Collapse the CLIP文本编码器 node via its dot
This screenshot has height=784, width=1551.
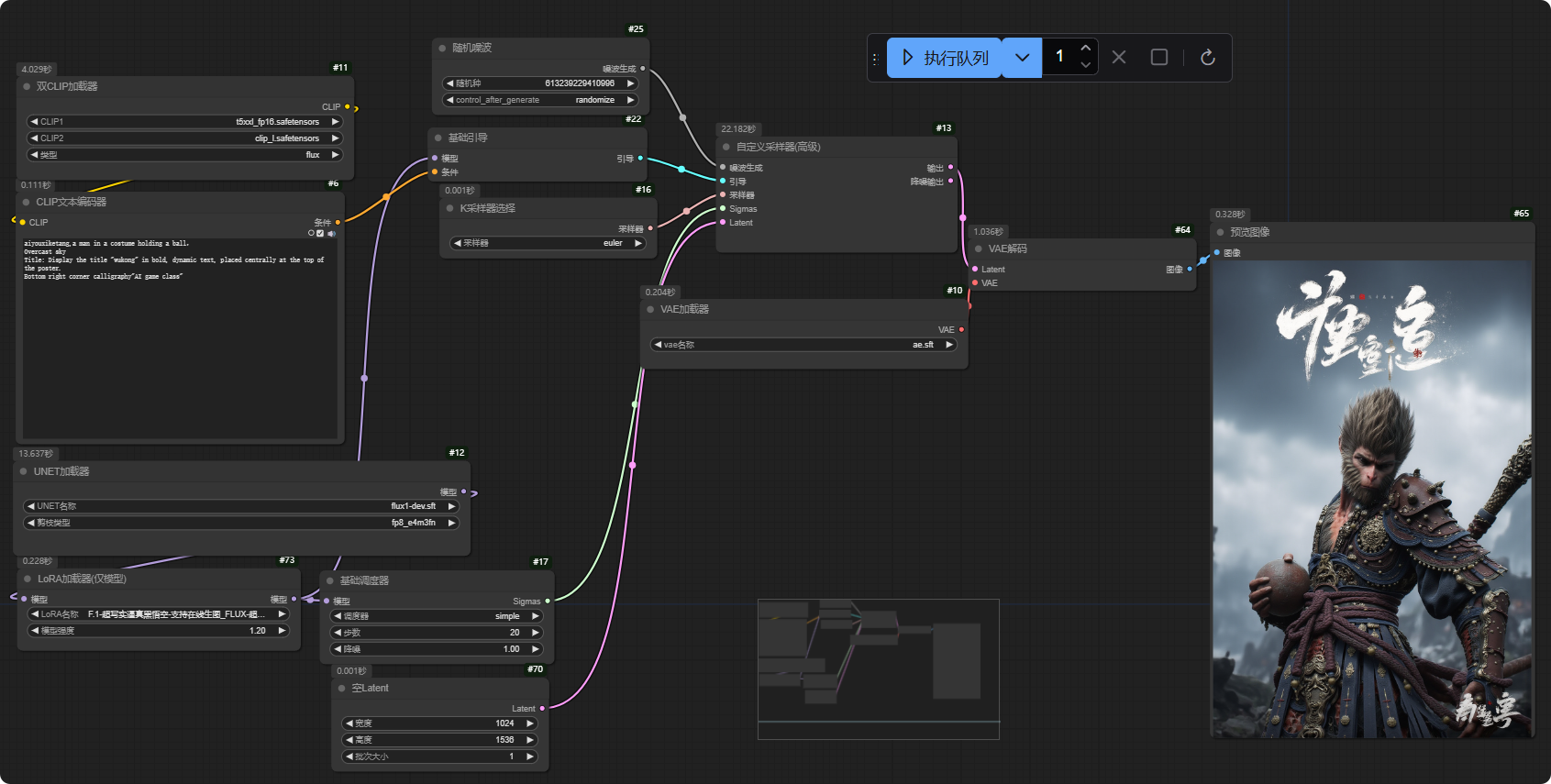[x=27, y=202]
